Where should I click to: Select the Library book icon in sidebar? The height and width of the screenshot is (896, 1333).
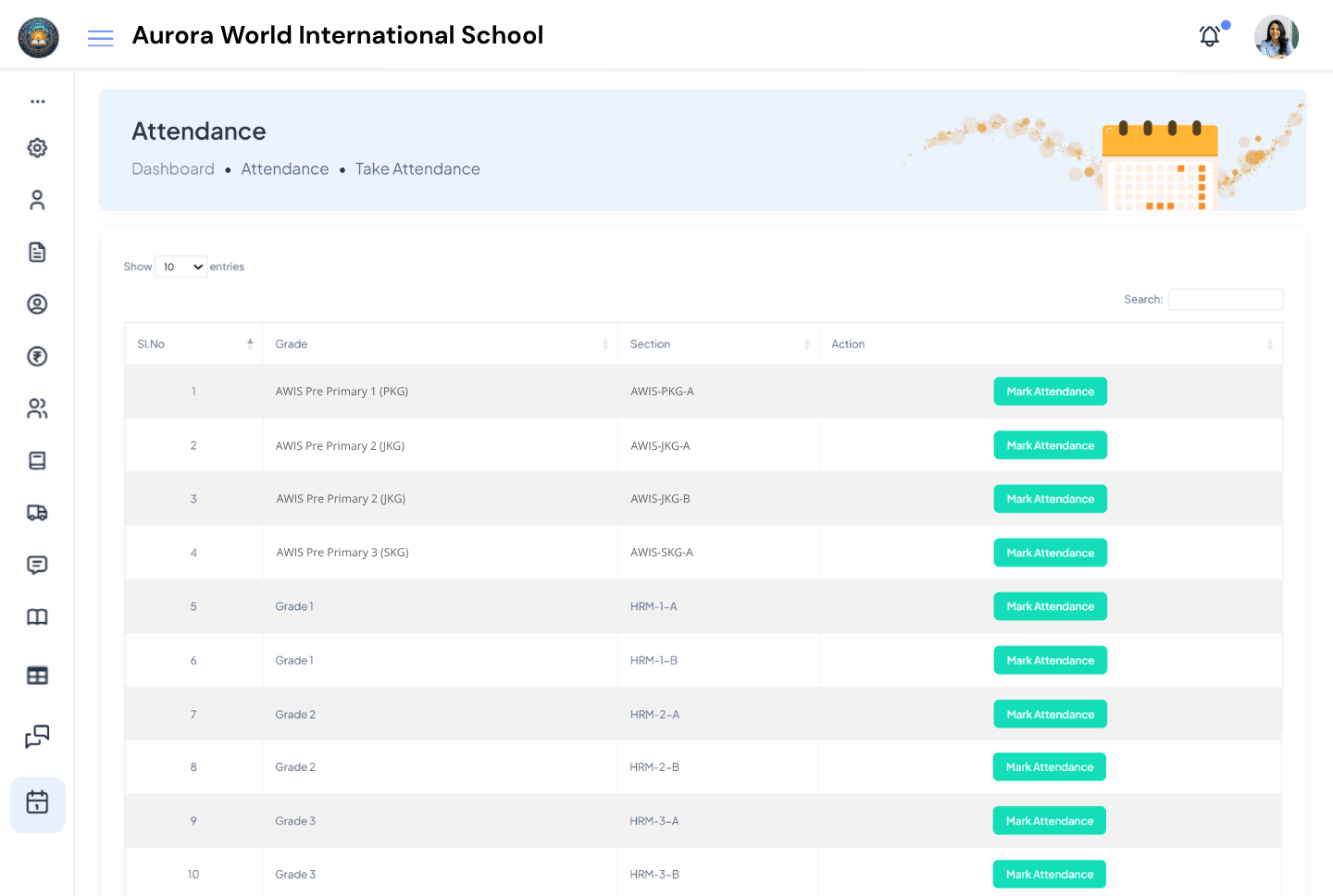click(x=37, y=616)
